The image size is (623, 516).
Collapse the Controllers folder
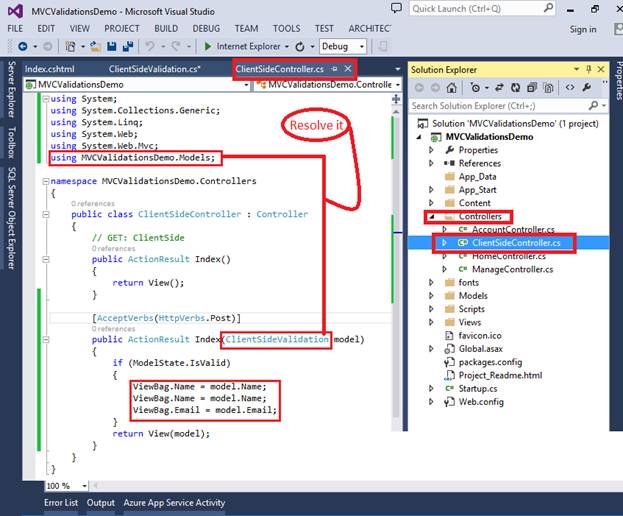click(x=431, y=216)
